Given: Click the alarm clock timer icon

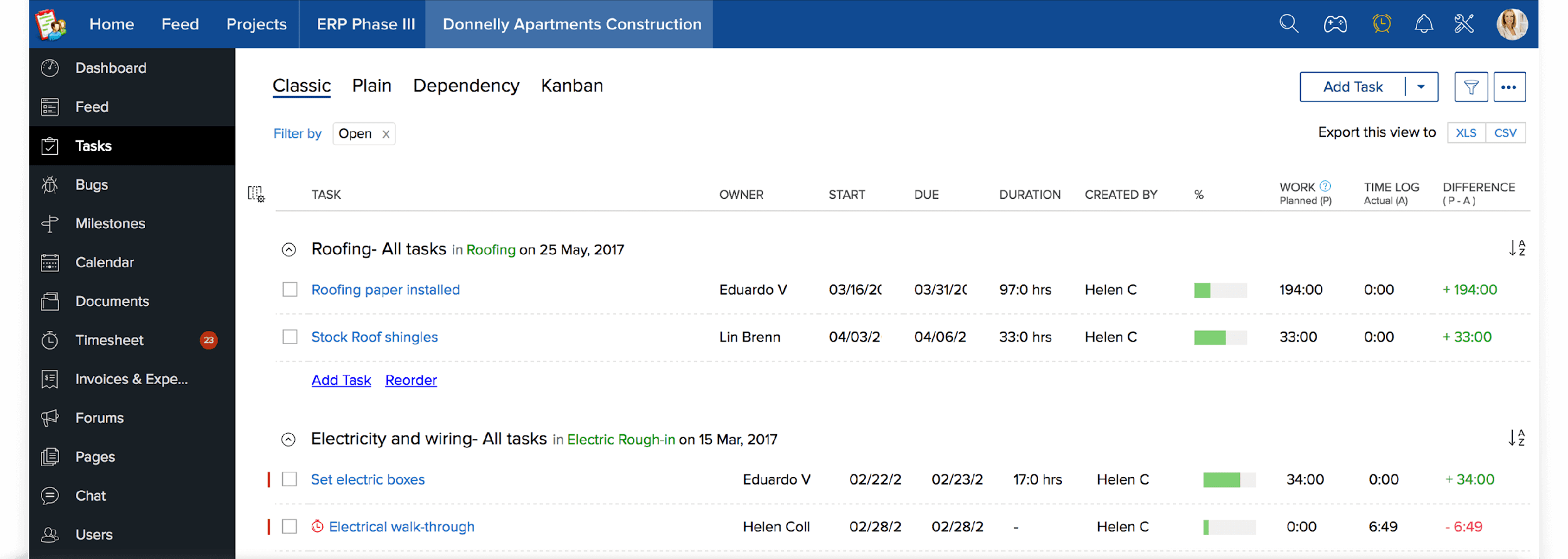Looking at the screenshot, I should click(1382, 24).
